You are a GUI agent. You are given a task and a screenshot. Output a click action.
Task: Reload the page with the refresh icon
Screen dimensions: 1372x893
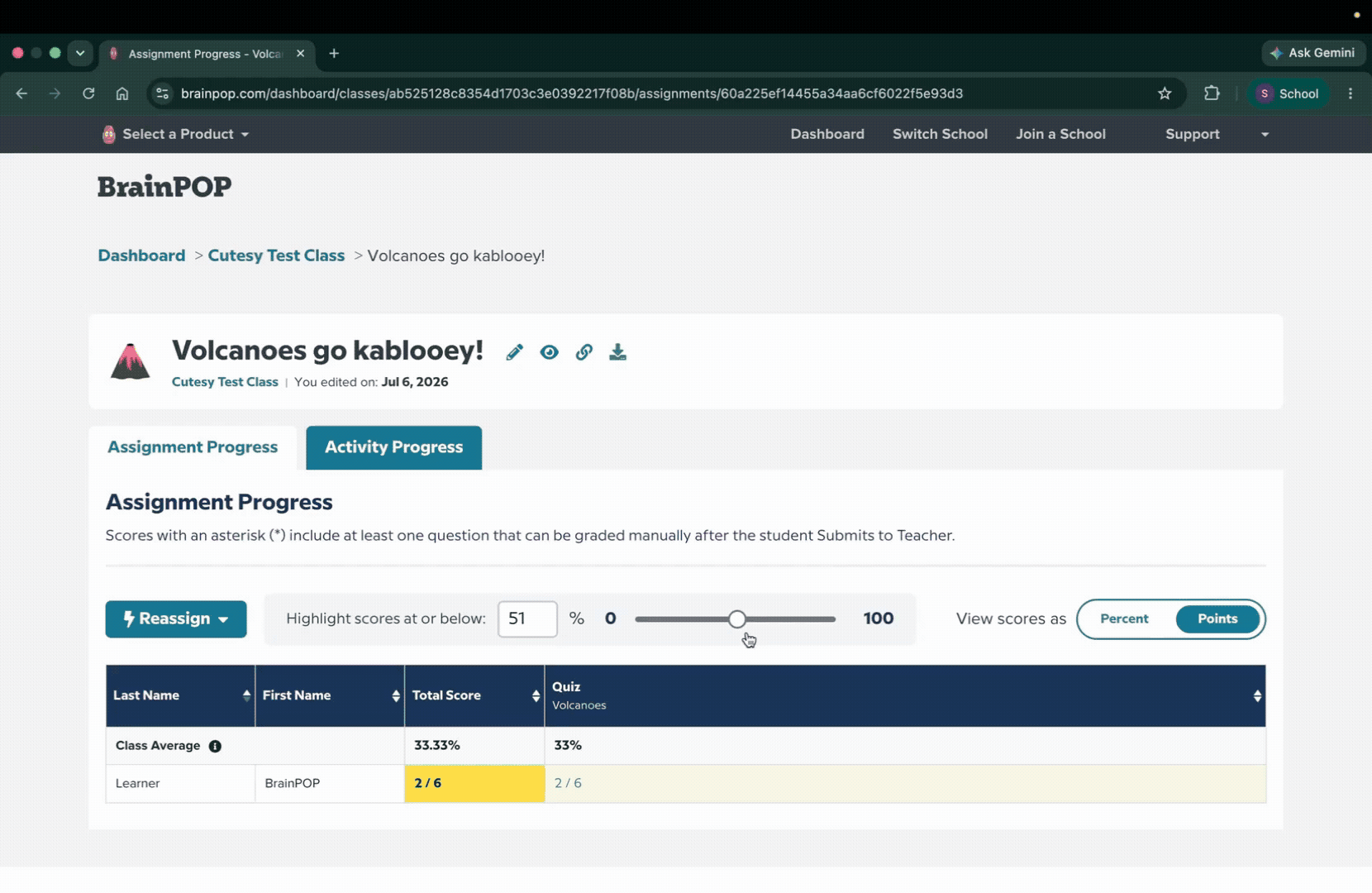(x=88, y=93)
